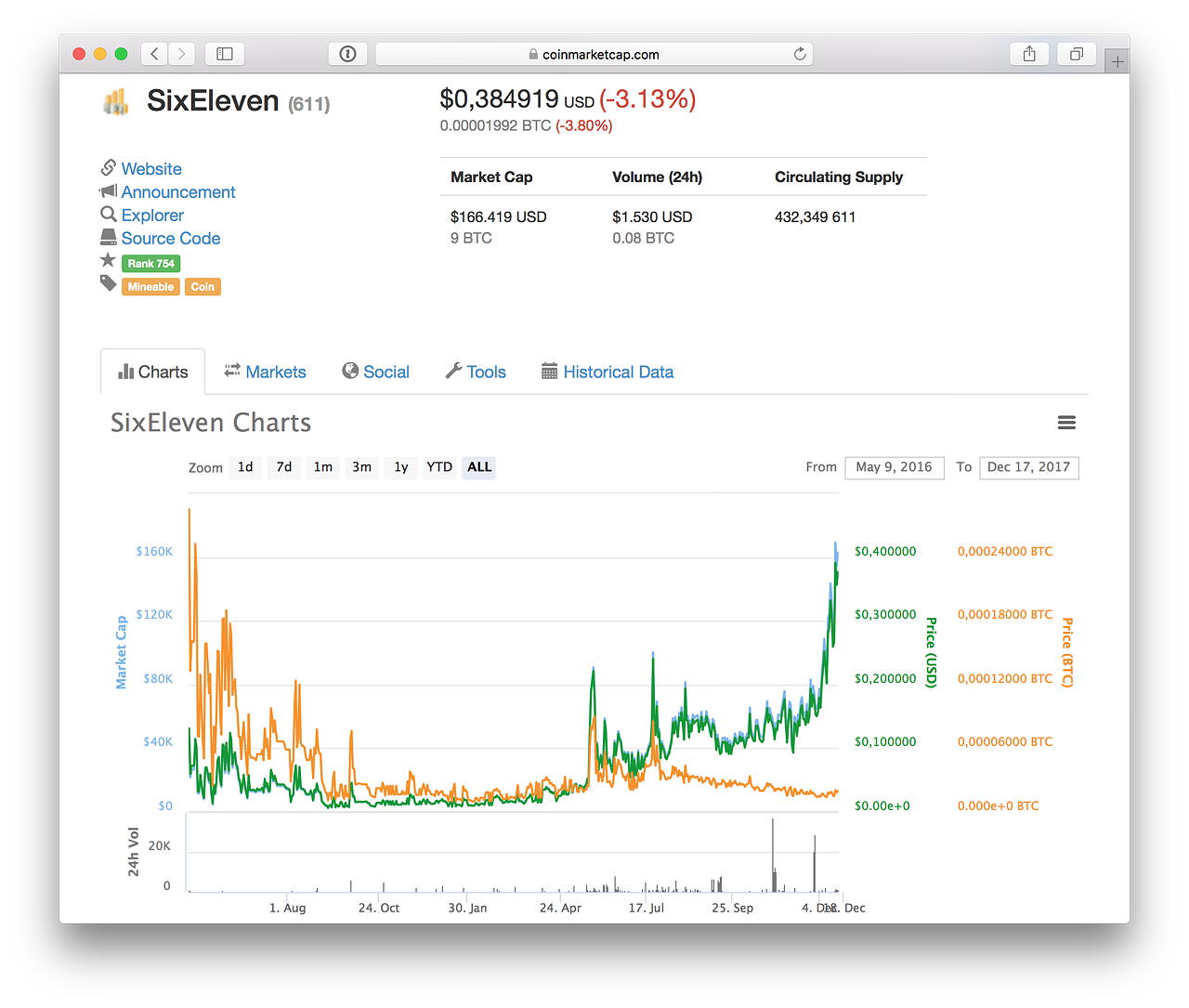
Task: Set chart zoom to 1y
Action: click(x=401, y=467)
